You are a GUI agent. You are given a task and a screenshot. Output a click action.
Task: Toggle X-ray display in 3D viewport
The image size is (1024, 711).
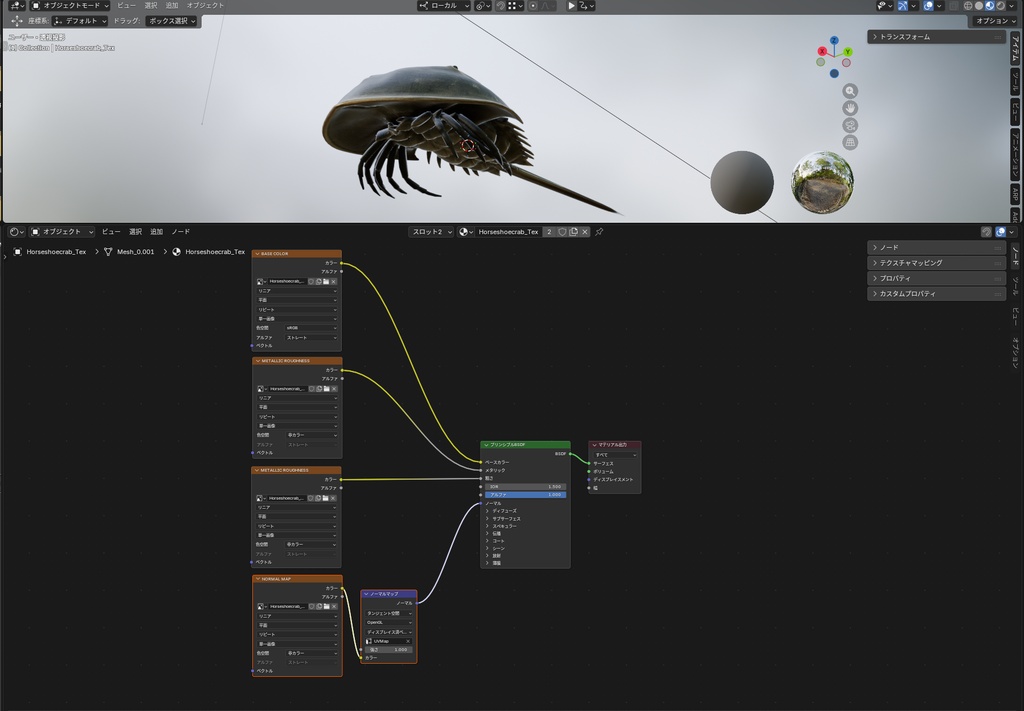[x=954, y=5]
